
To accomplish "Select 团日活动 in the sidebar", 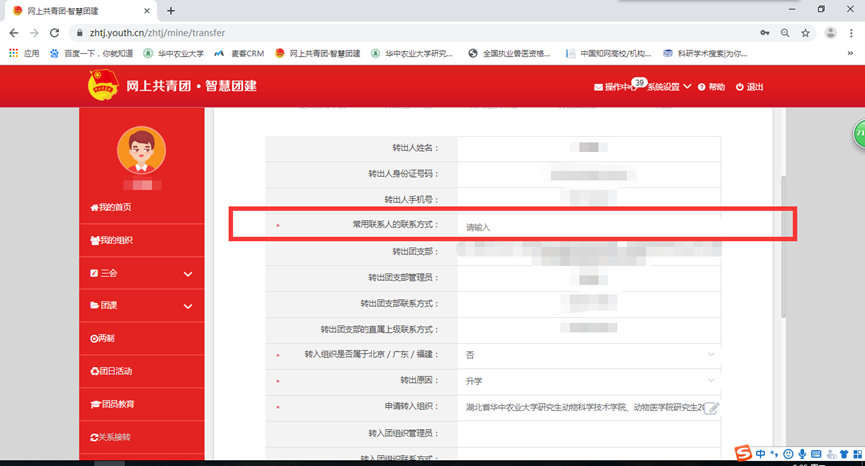I will click(x=111, y=371).
